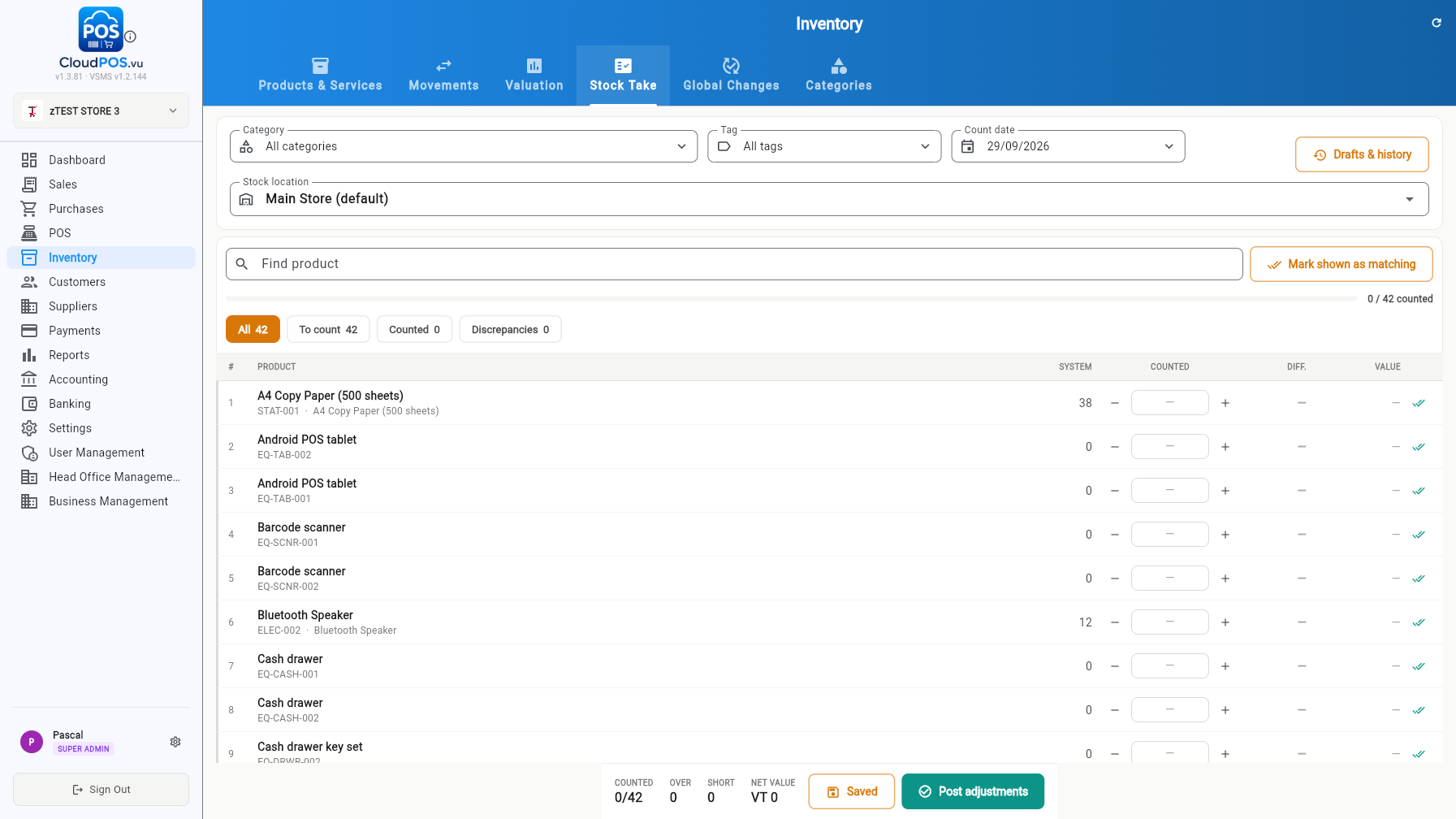Increase counted quantity for A4 Copy Paper
1456x819 pixels.
click(1225, 403)
